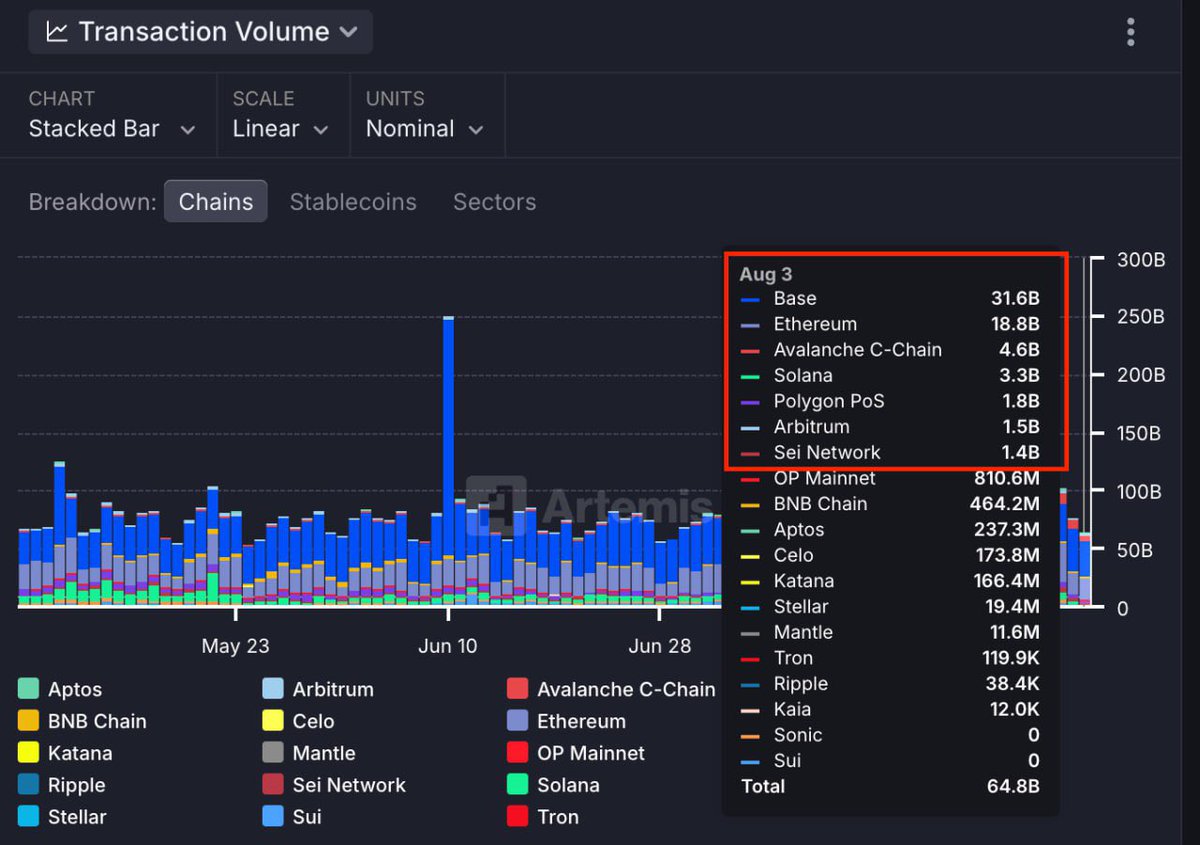The width and height of the screenshot is (1200, 845).
Task: Toggle the Ripple legend item
Action: [62, 785]
